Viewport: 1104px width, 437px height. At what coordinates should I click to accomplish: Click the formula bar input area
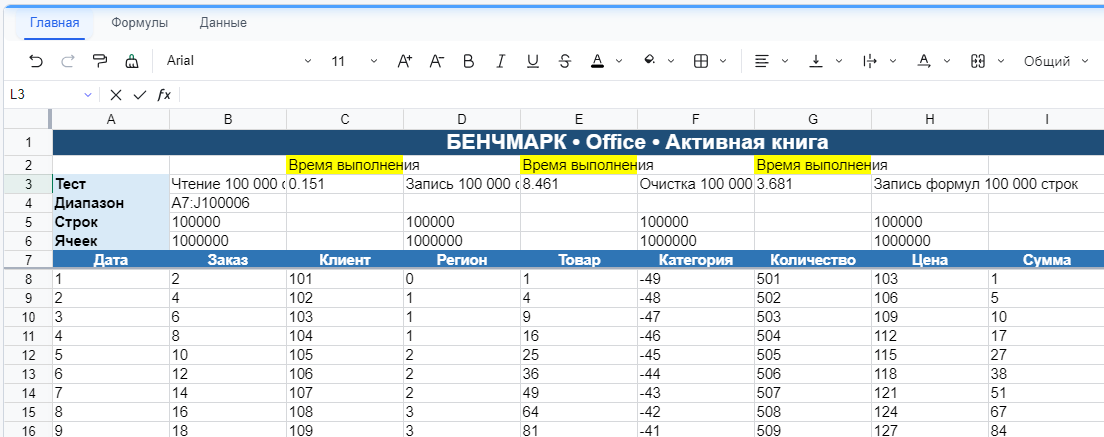[x=641, y=95]
